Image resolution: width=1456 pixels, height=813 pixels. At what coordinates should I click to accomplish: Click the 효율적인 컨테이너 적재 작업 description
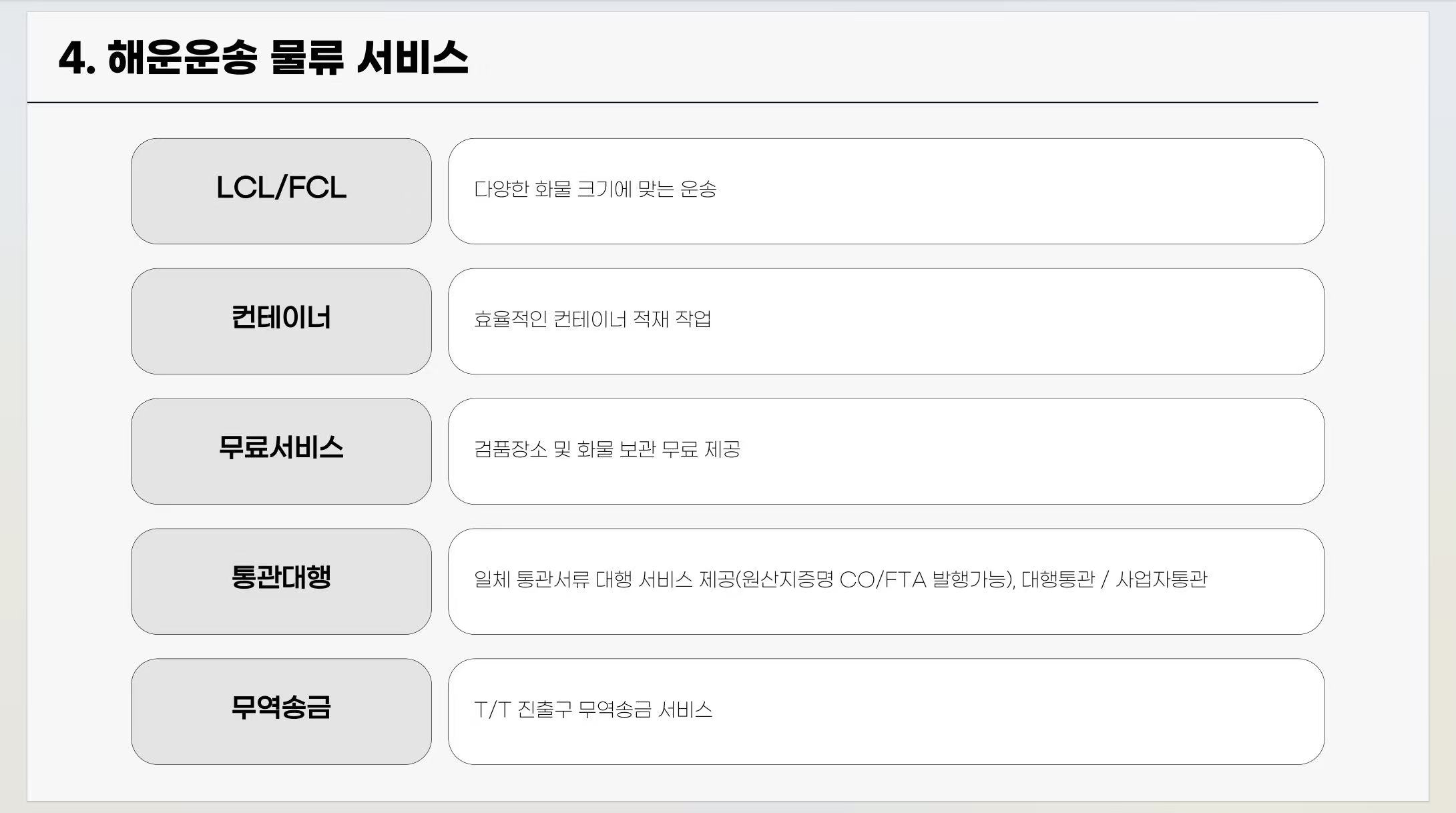click(x=593, y=319)
